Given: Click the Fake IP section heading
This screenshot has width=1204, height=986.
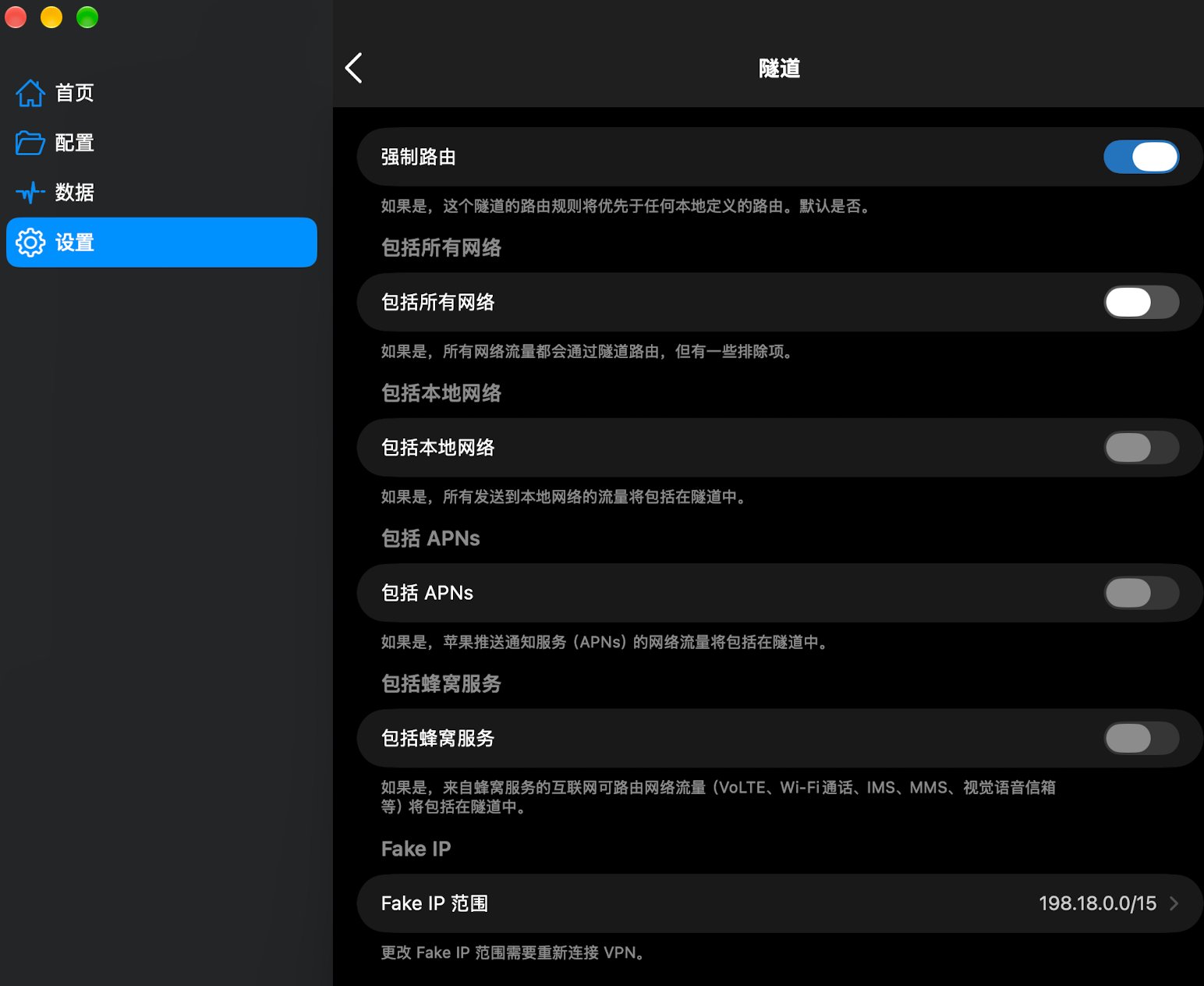Looking at the screenshot, I should tap(416, 849).
